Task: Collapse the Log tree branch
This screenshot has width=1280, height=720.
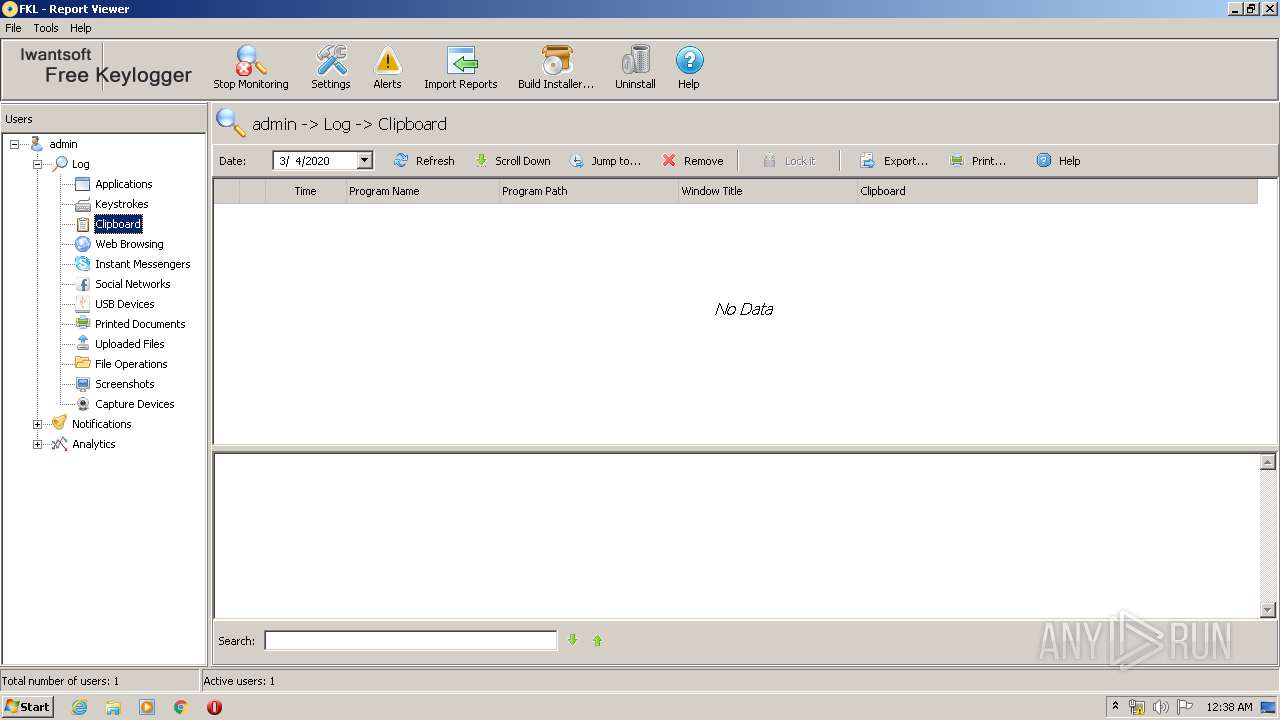Action: pyautogui.click(x=37, y=164)
